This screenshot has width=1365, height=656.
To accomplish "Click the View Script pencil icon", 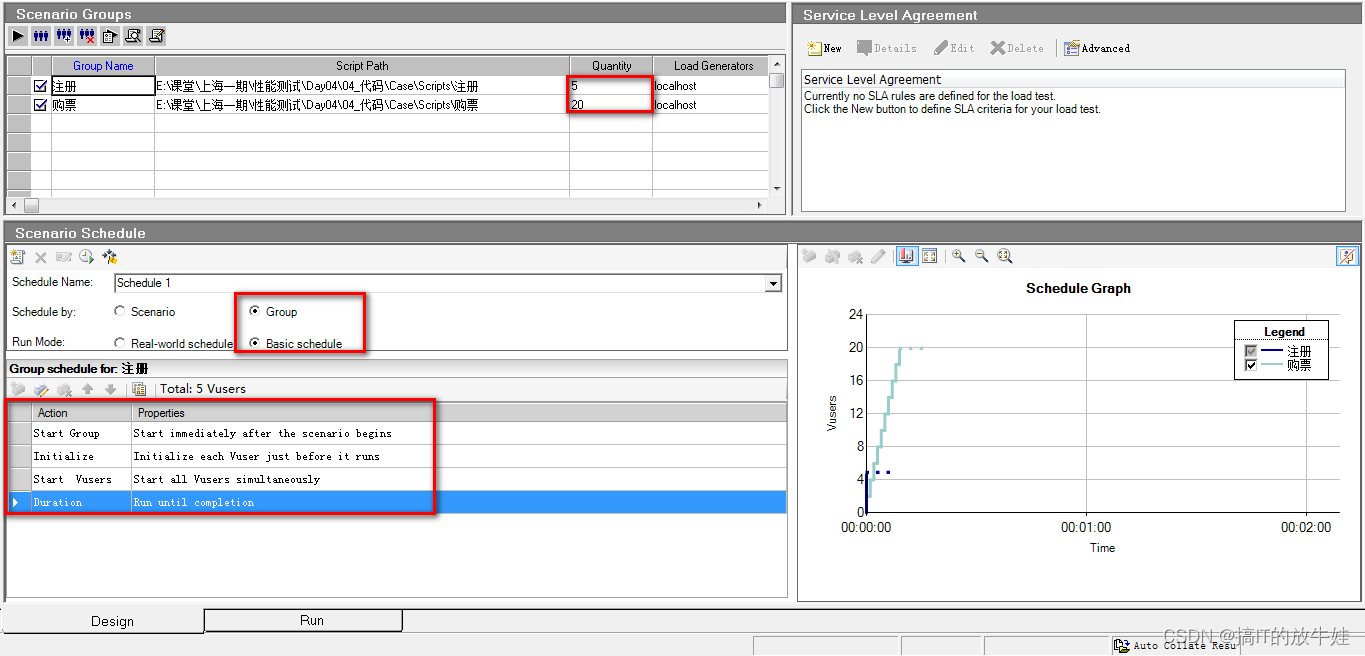I will point(156,36).
